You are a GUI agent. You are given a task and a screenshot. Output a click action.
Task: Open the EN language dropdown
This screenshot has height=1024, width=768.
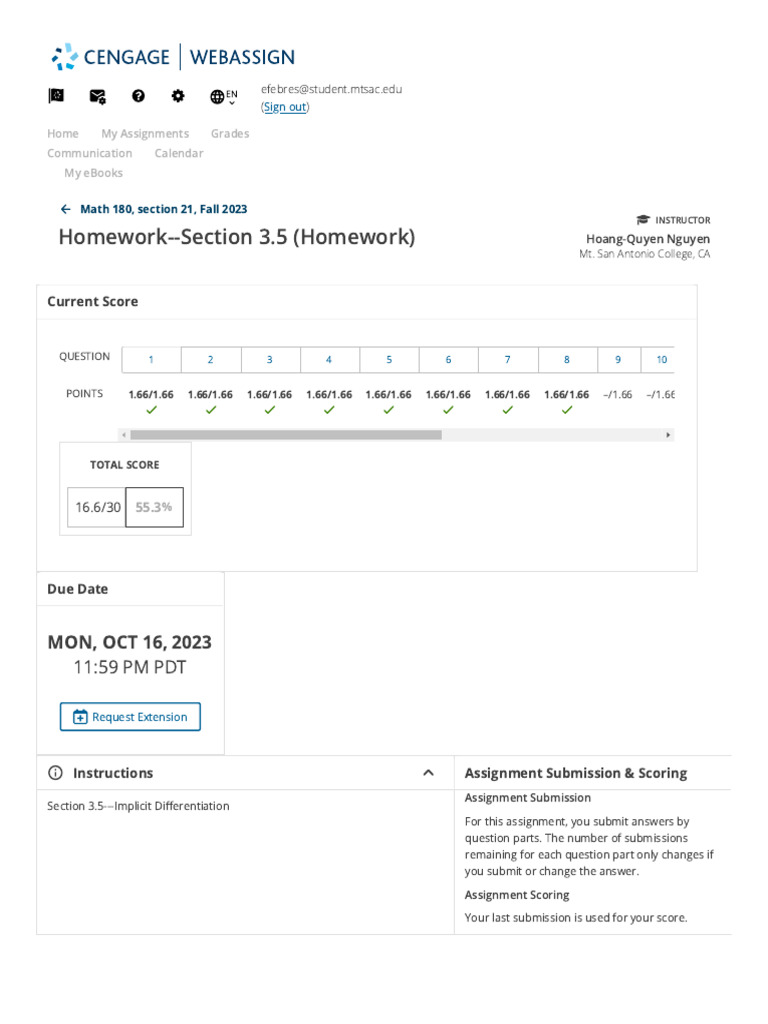tap(223, 97)
